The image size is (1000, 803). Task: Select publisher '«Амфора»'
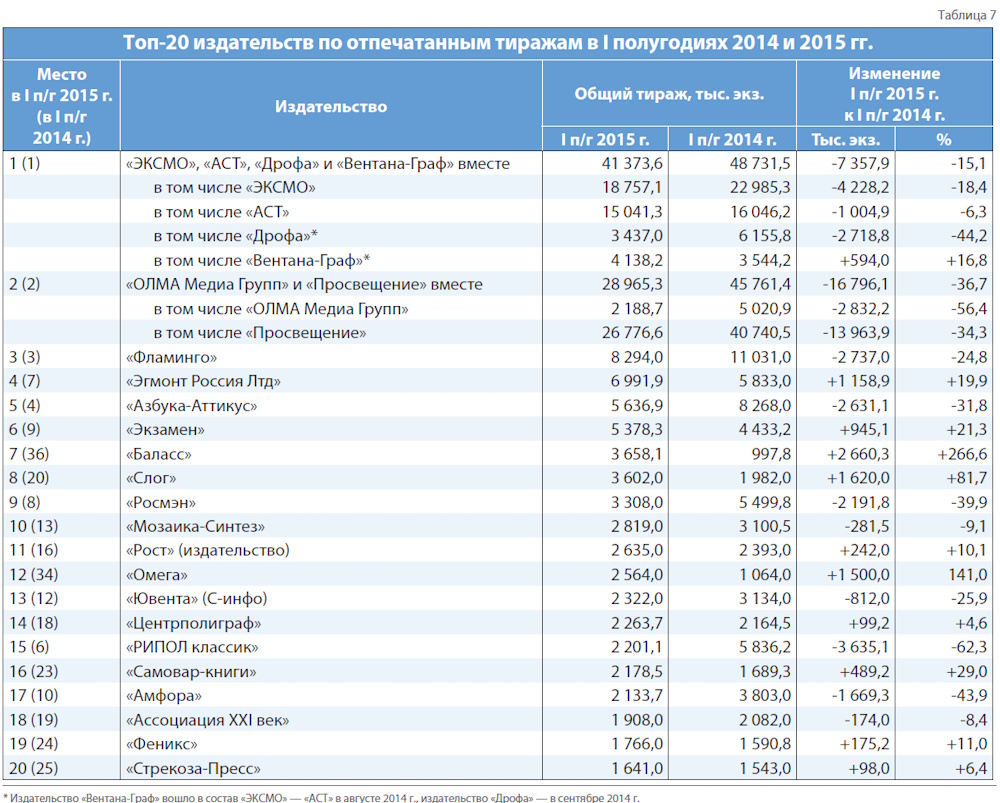tap(164, 696)
